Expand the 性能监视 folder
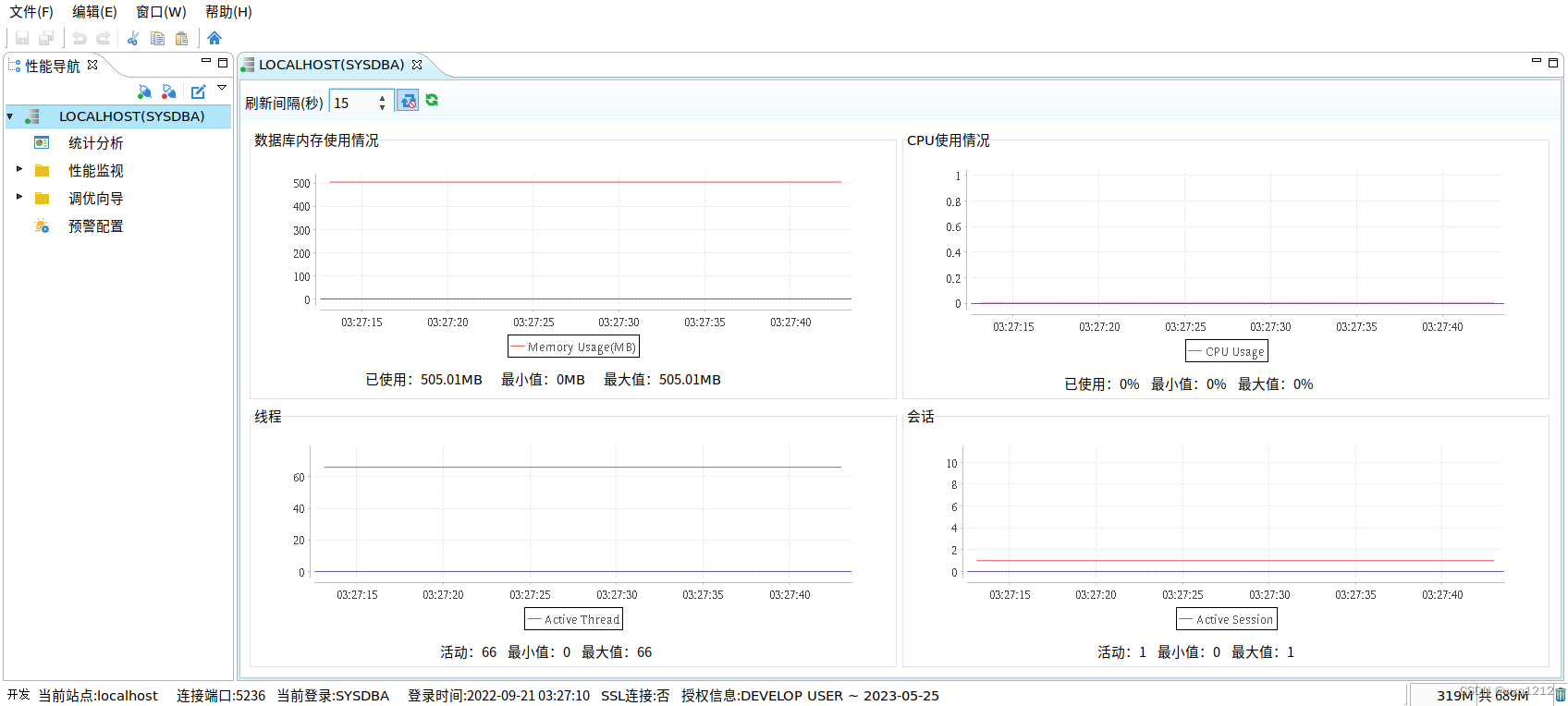The width and height of the screenshot is (1568, 706). [x=18, y=169]
